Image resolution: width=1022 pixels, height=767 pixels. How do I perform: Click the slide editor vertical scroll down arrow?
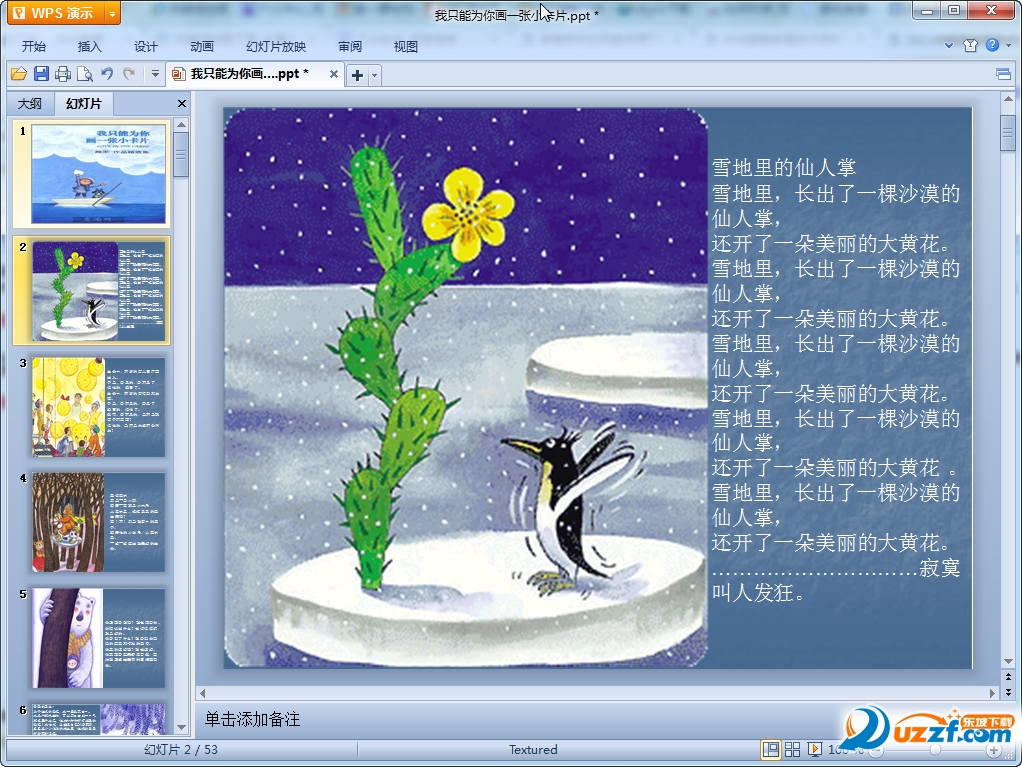pyautogui.click(x=1008, y=661)
